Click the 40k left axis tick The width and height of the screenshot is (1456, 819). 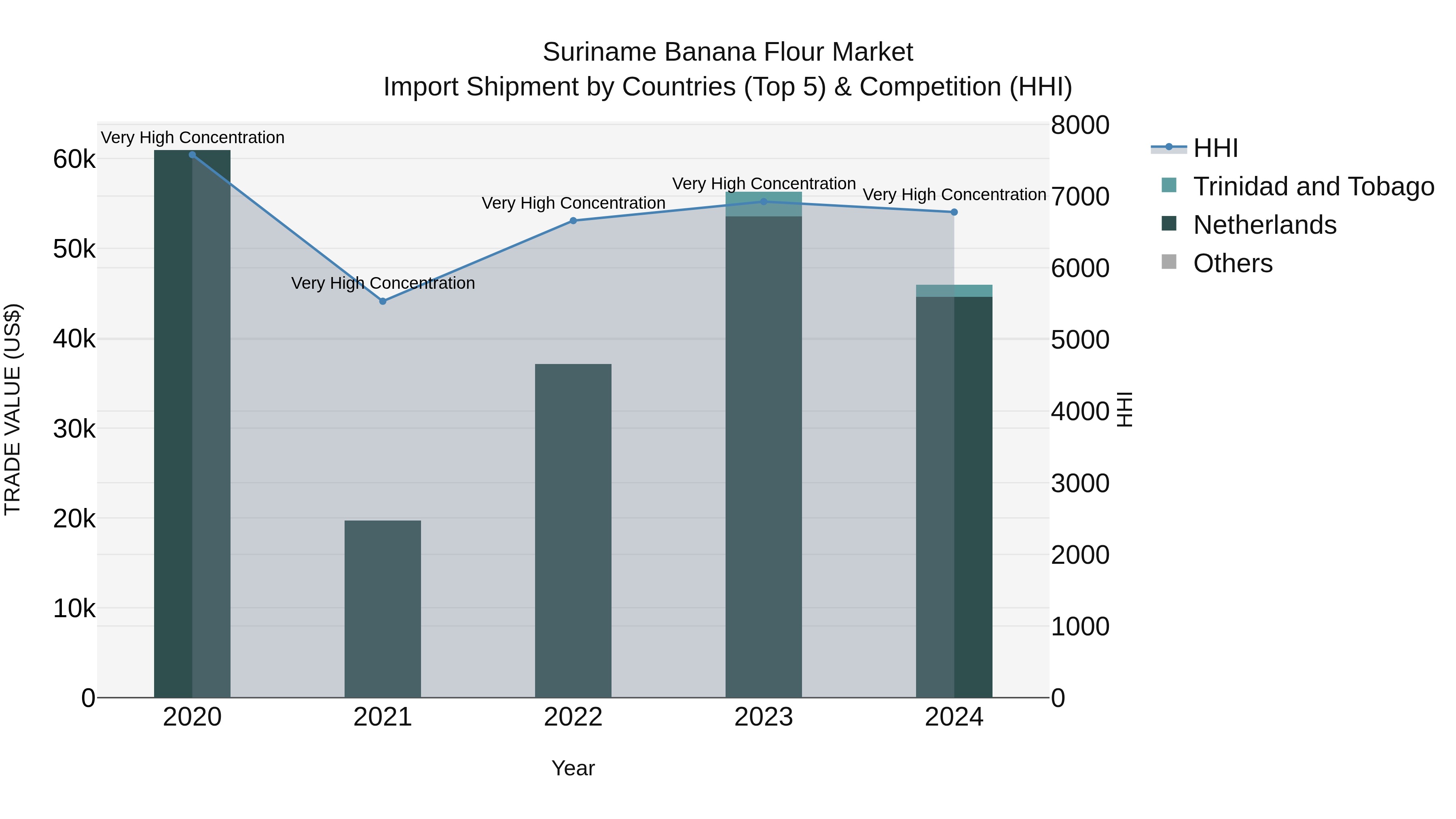click(x=74, y=339)
